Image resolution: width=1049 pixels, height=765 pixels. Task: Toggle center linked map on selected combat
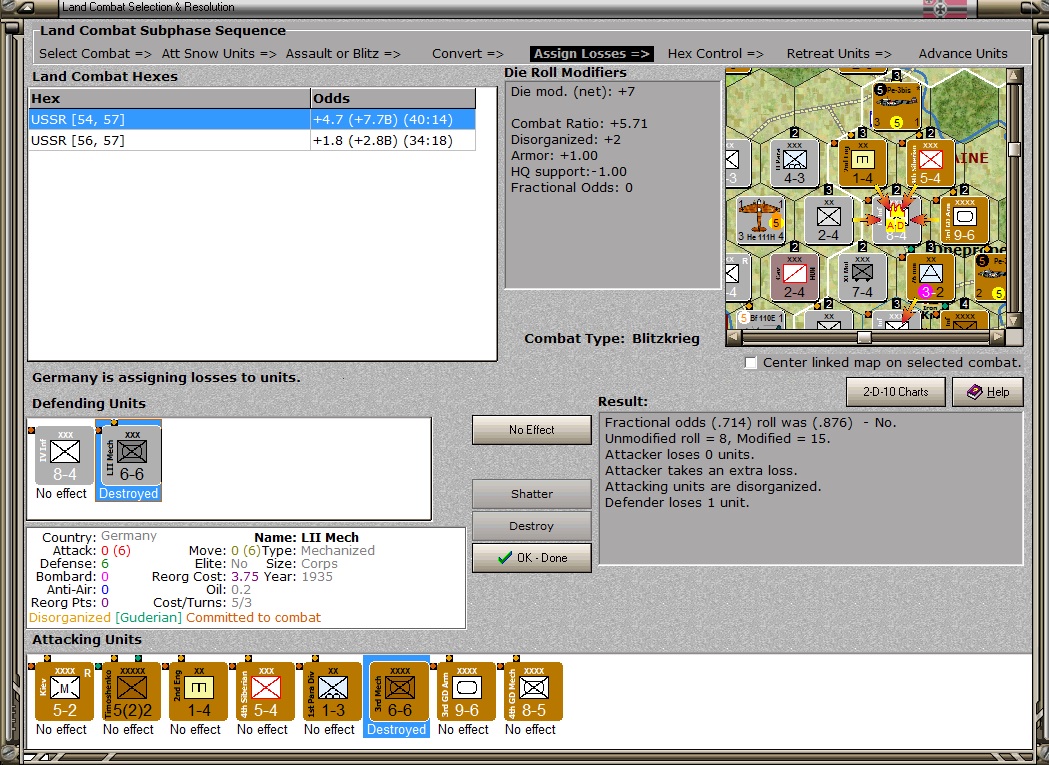(751, 363)
